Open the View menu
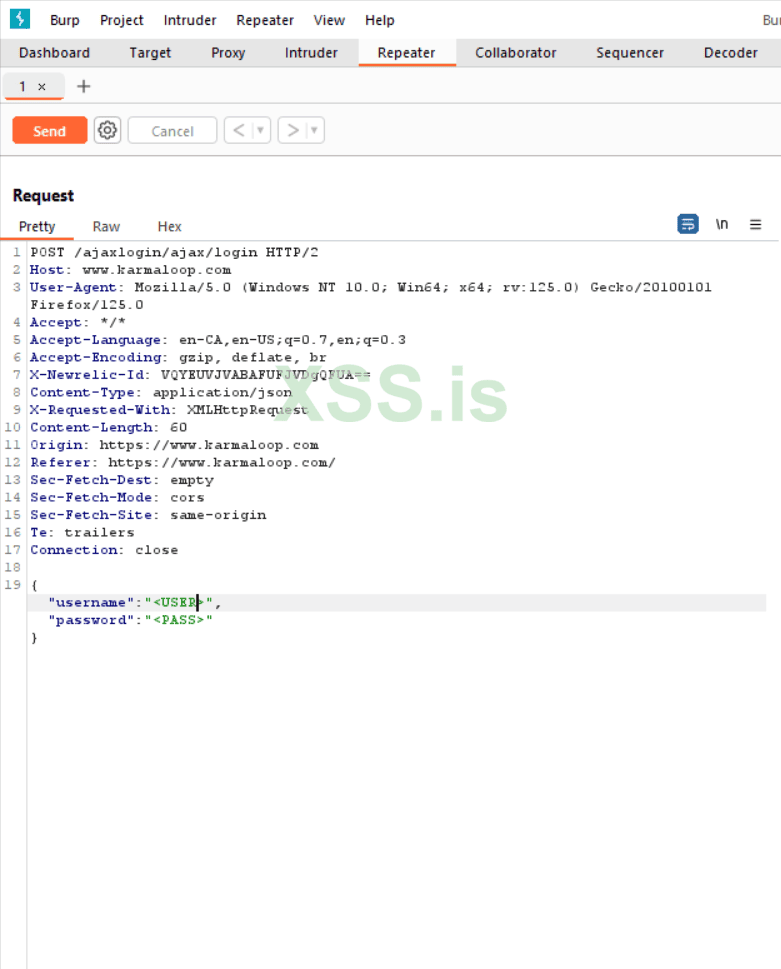 coord(329,20)
